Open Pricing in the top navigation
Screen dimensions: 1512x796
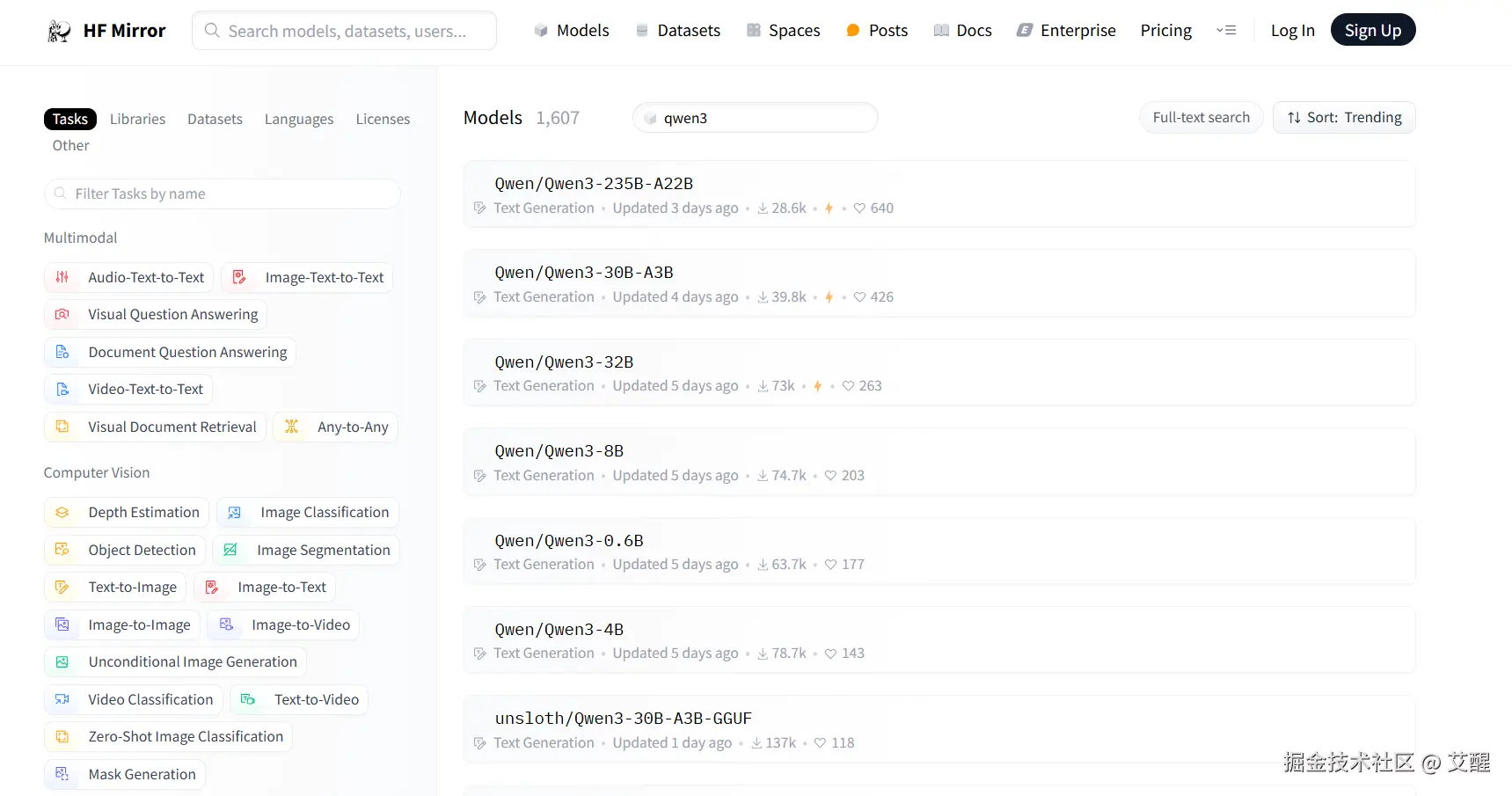[x=1166, y=31]
